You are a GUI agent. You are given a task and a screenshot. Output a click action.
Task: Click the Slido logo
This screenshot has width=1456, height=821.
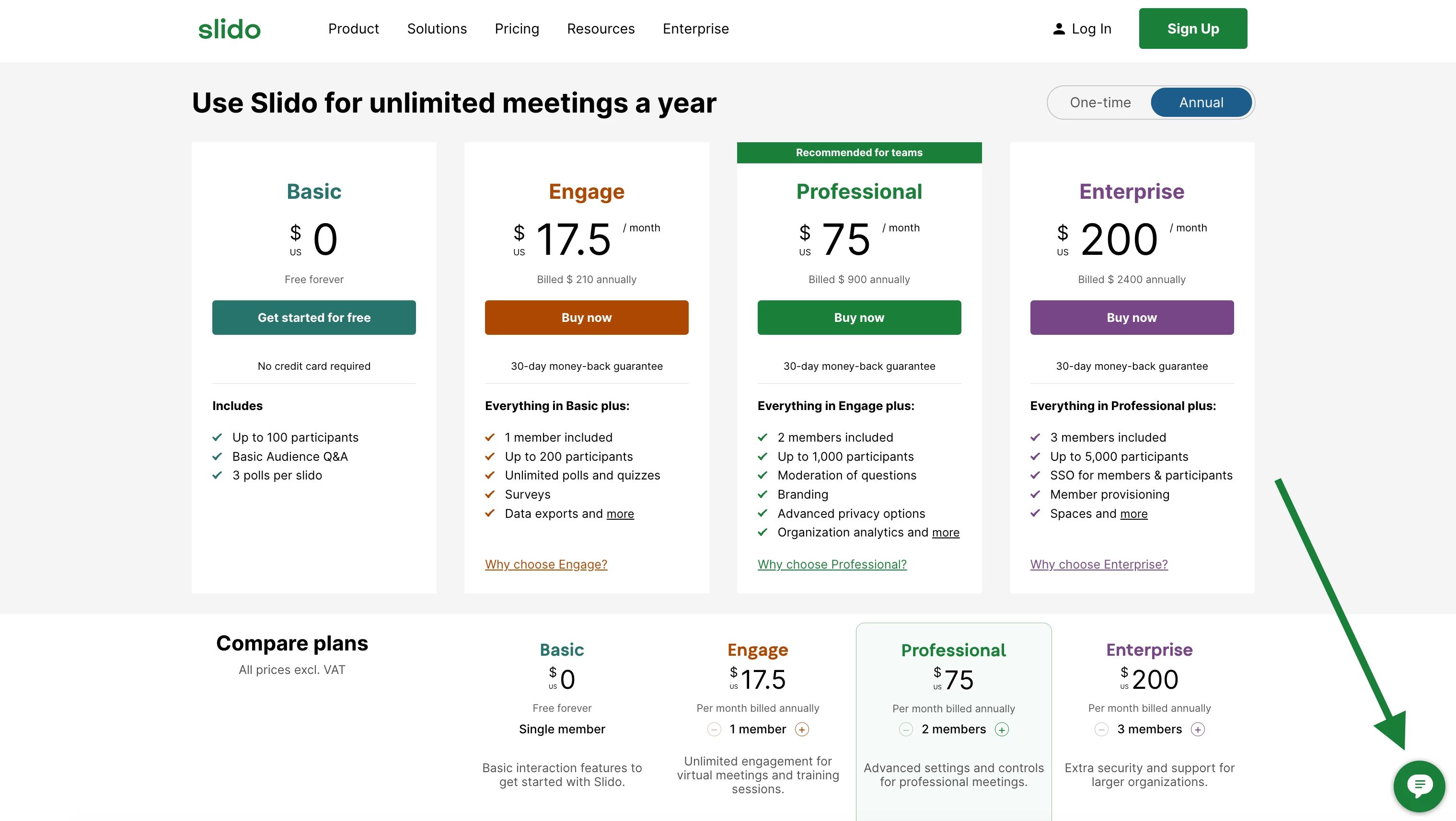point(229,29)
